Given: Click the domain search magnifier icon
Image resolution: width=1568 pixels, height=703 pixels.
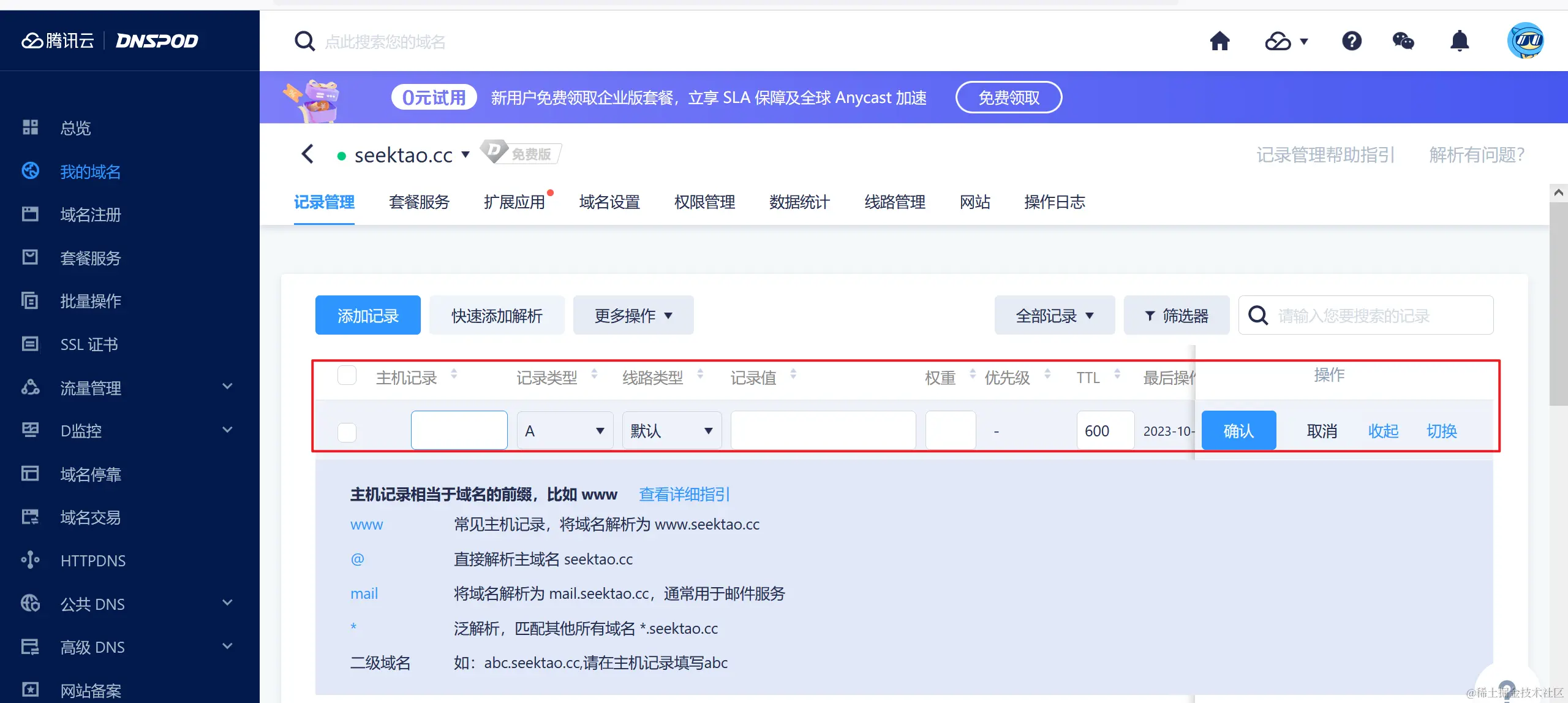Looking at the screenshot, I should (x=304, y=41).
